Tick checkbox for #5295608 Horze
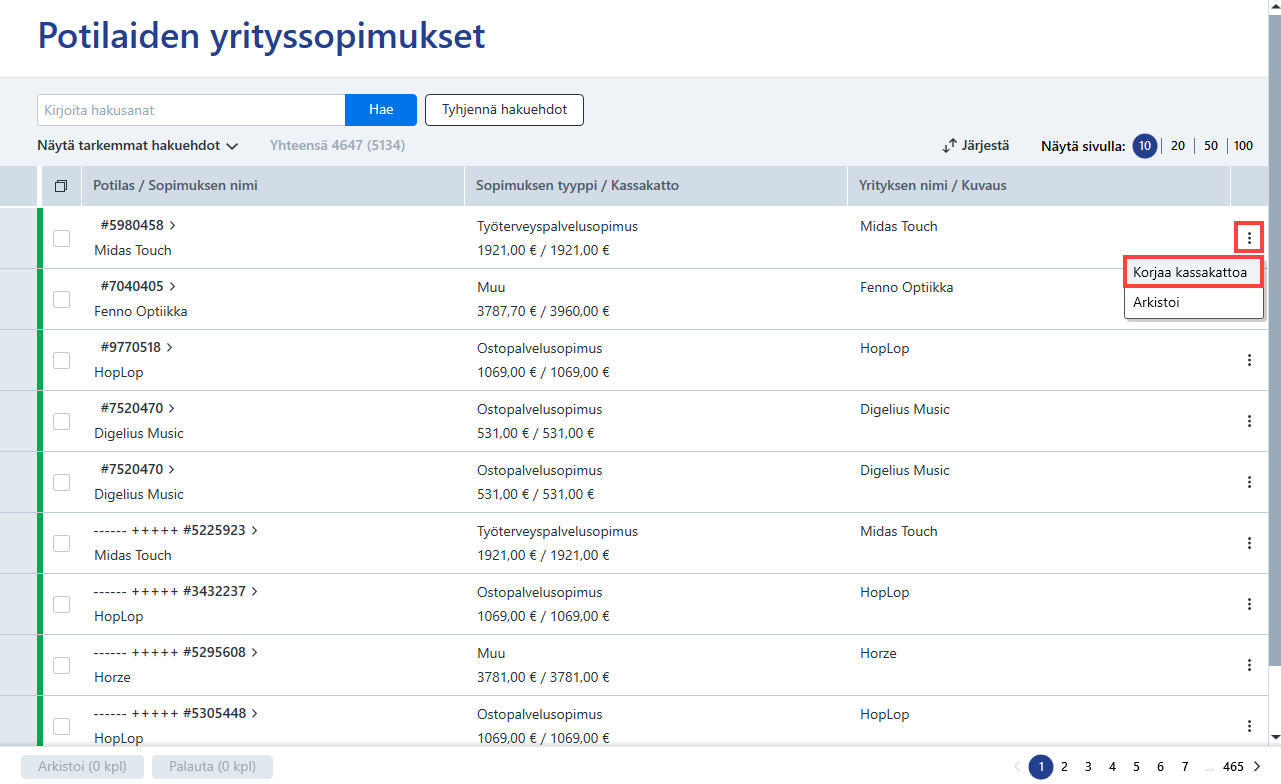 (x=62, y=665)
